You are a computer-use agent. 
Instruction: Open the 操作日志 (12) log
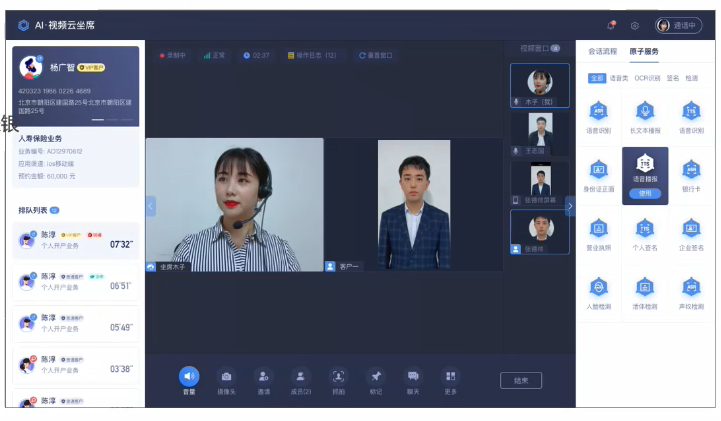tap(312, 55)
